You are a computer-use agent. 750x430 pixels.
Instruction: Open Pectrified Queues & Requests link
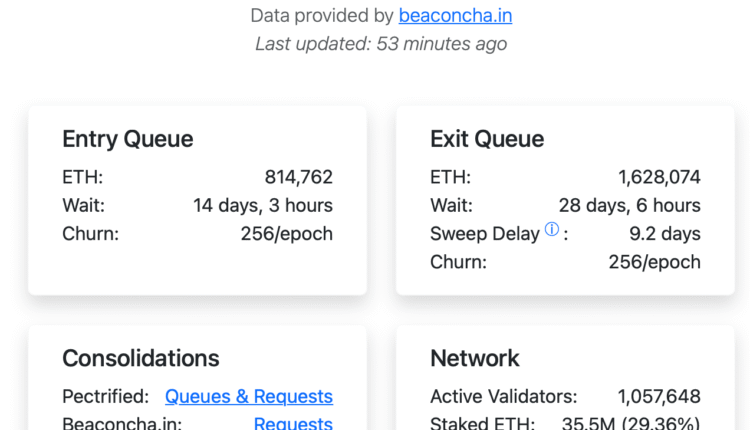pyautogui.click(x=248, y=397)
